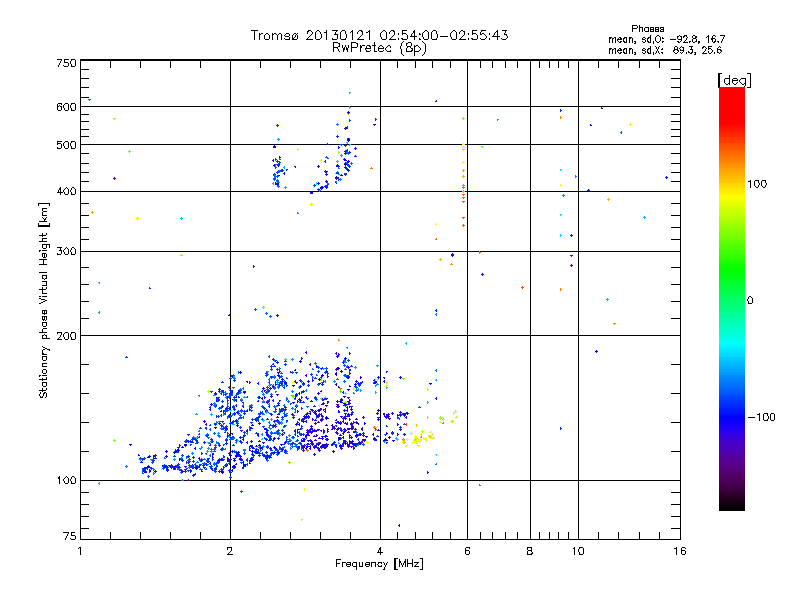Click the "Phases" heading in the top right
The width and height of the screenshot is (800, 600).
(647, 29)
